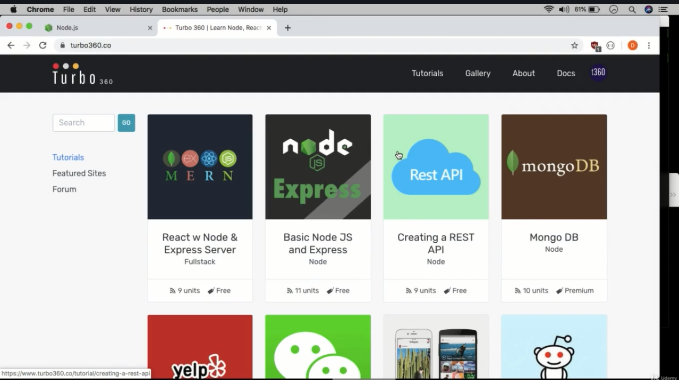Open Chrome three-dot menu
Screen dimensions: 679x380
point(649,45)
